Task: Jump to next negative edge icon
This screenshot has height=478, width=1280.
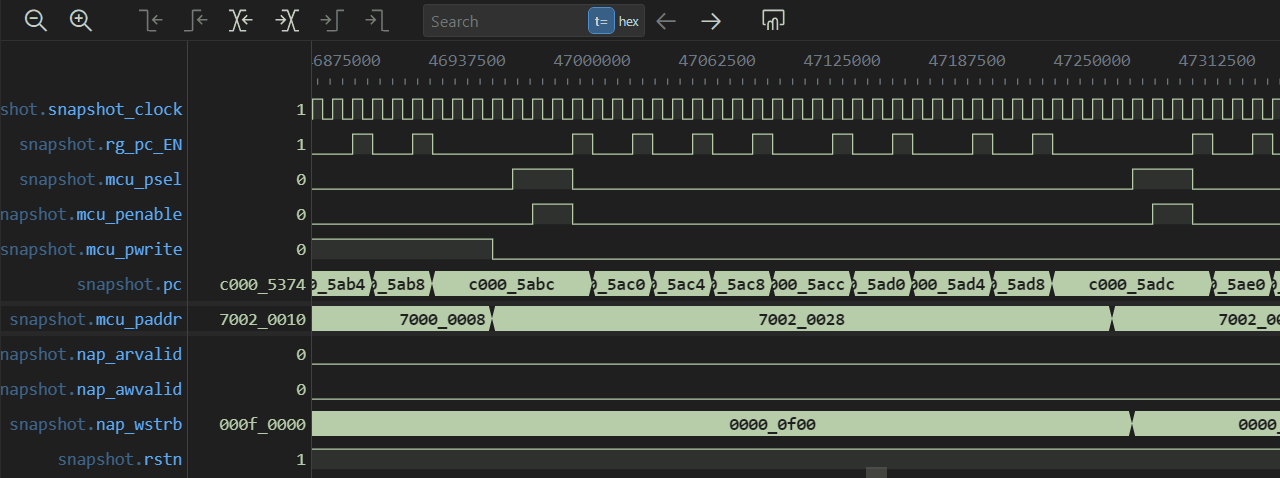Action: point(376,20)
